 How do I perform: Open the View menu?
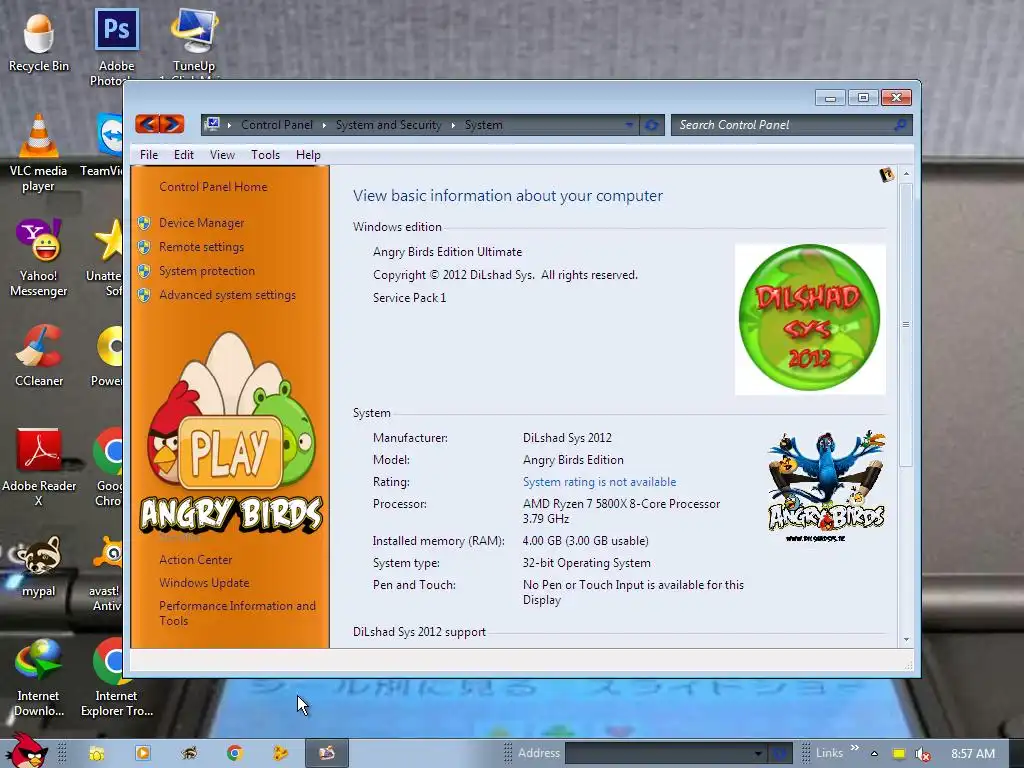coord(222,155)
